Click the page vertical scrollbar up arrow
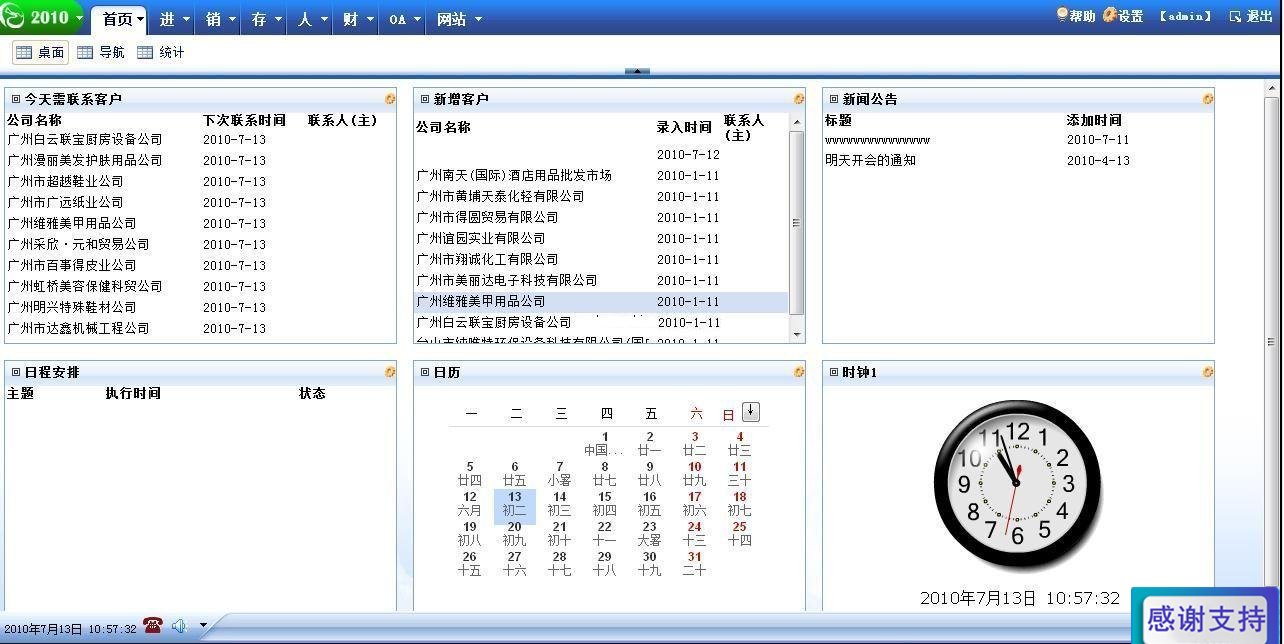 tap(1272, 88)
